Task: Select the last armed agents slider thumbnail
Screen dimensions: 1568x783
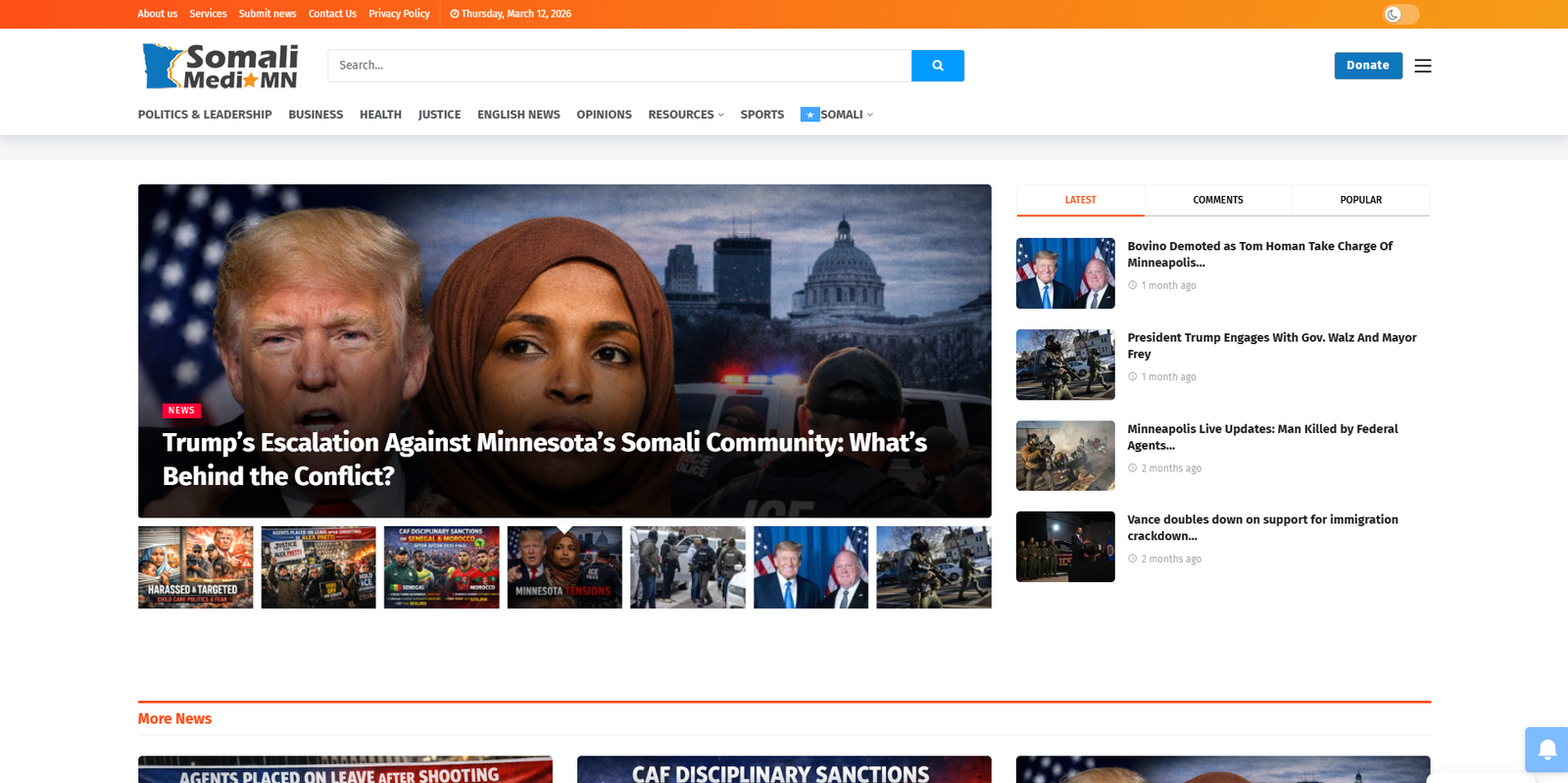Action: click(934, 567)
